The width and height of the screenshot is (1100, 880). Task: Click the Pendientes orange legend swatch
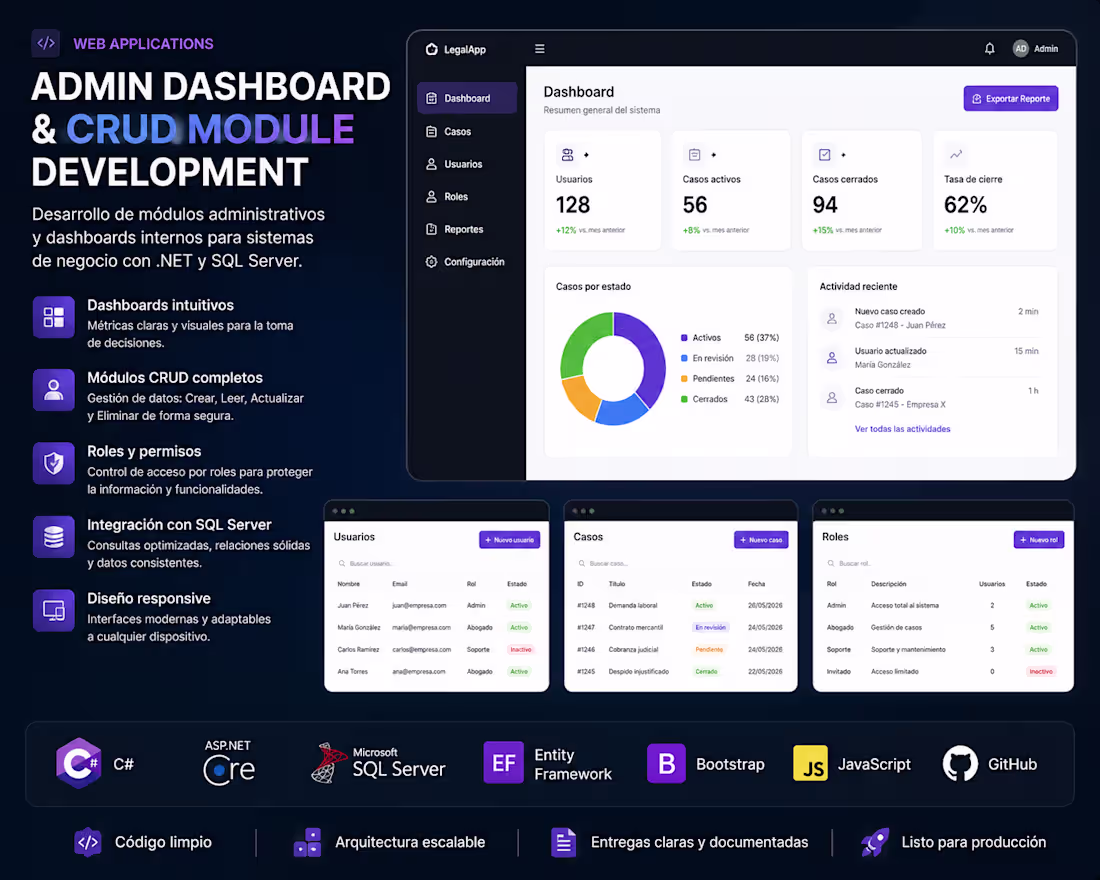(684, 378)
